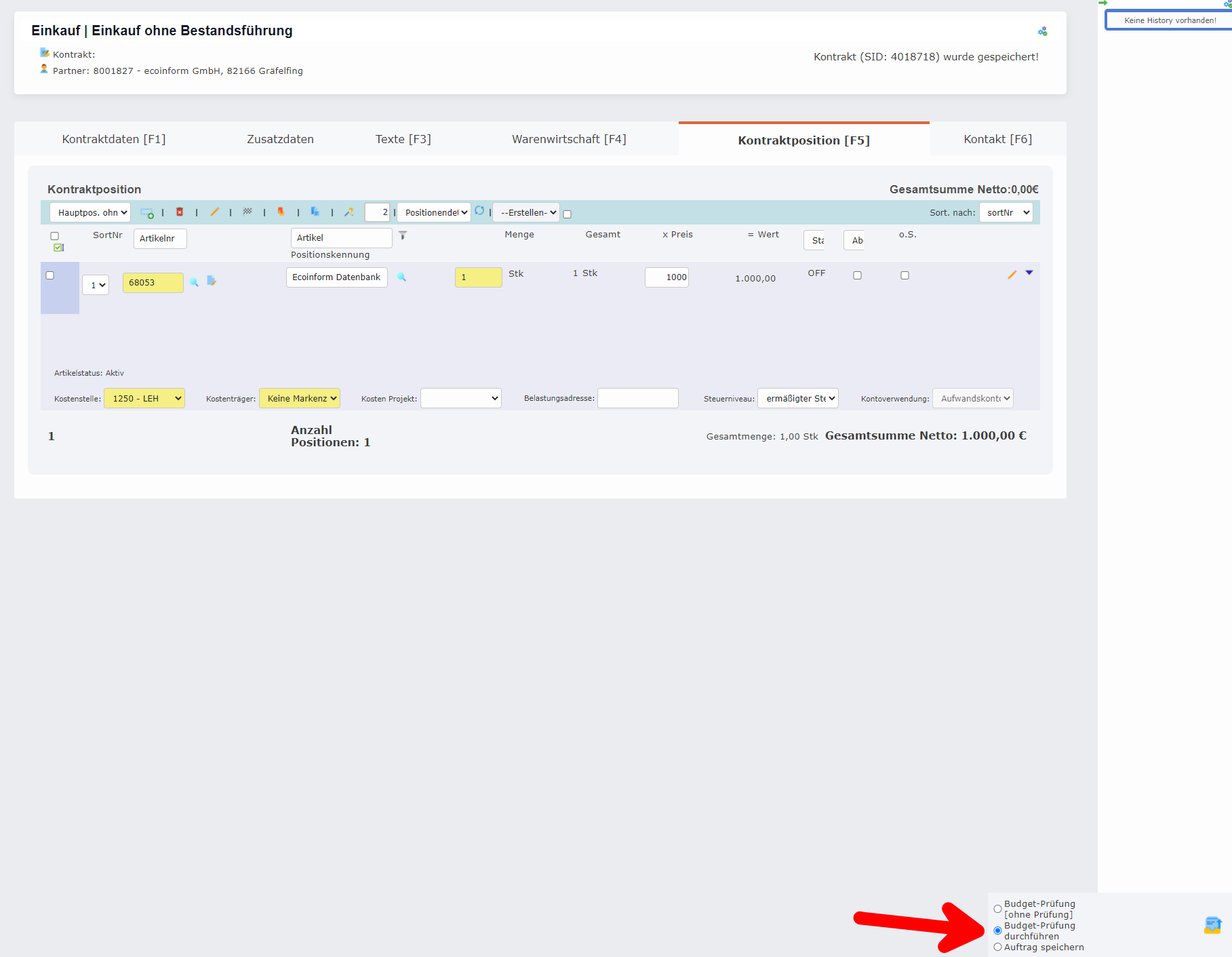
Task: Click the magnifier next to article number 68053
Action: point(194,282)
